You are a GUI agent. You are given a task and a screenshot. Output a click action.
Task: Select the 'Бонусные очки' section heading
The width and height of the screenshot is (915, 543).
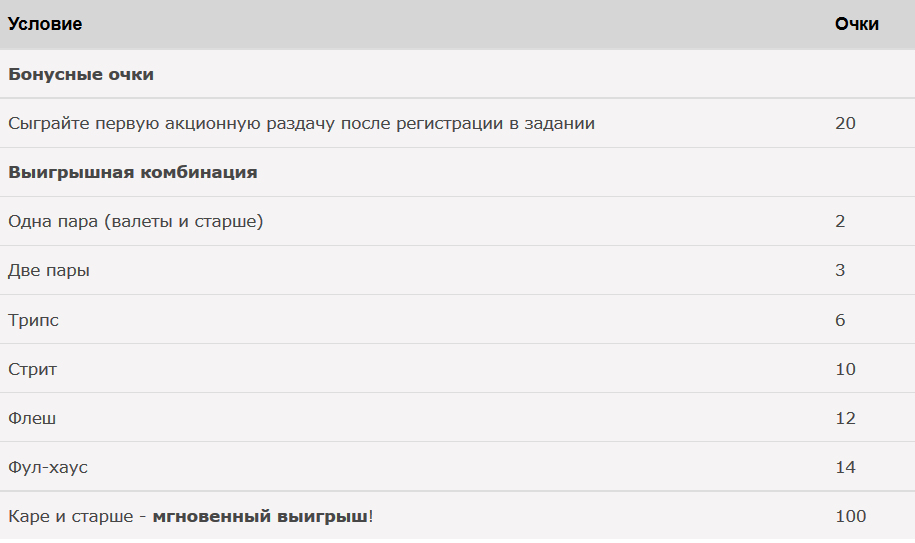tap(81, 74)
